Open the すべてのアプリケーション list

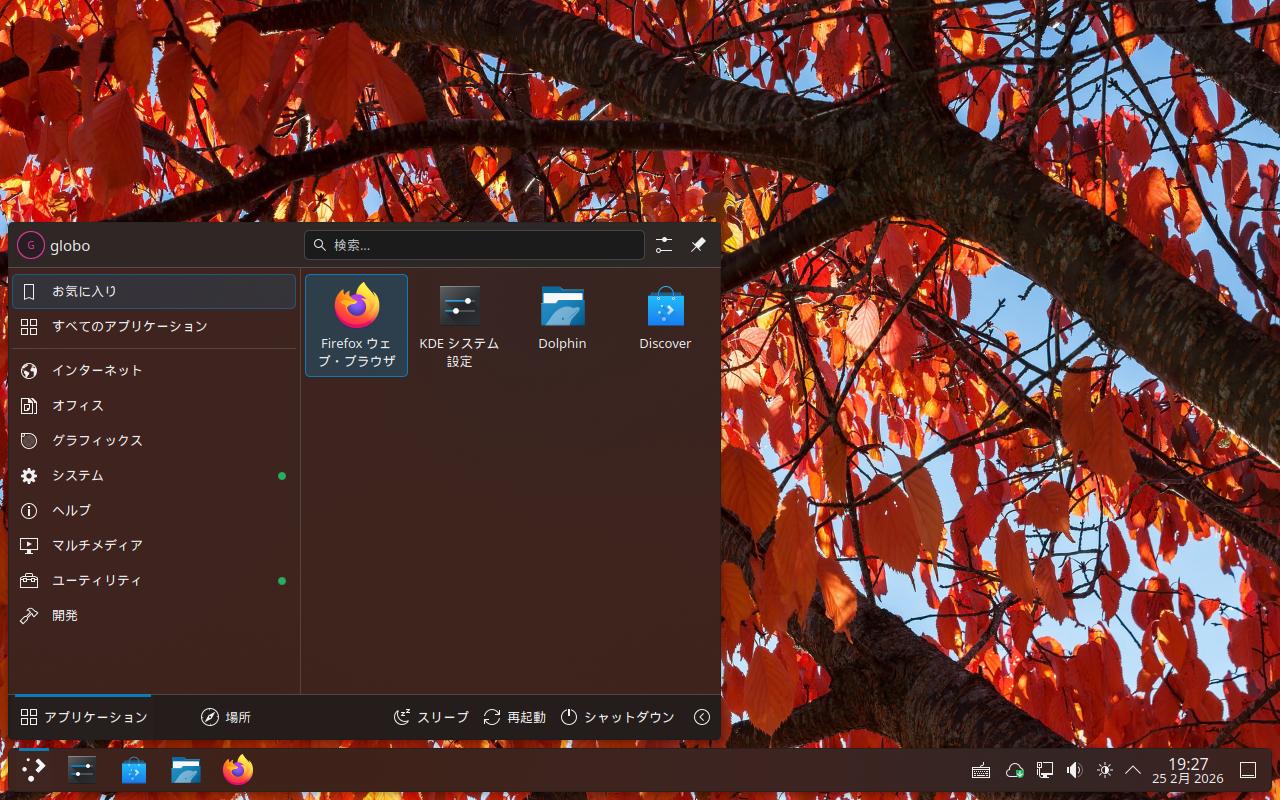[129, 326]
